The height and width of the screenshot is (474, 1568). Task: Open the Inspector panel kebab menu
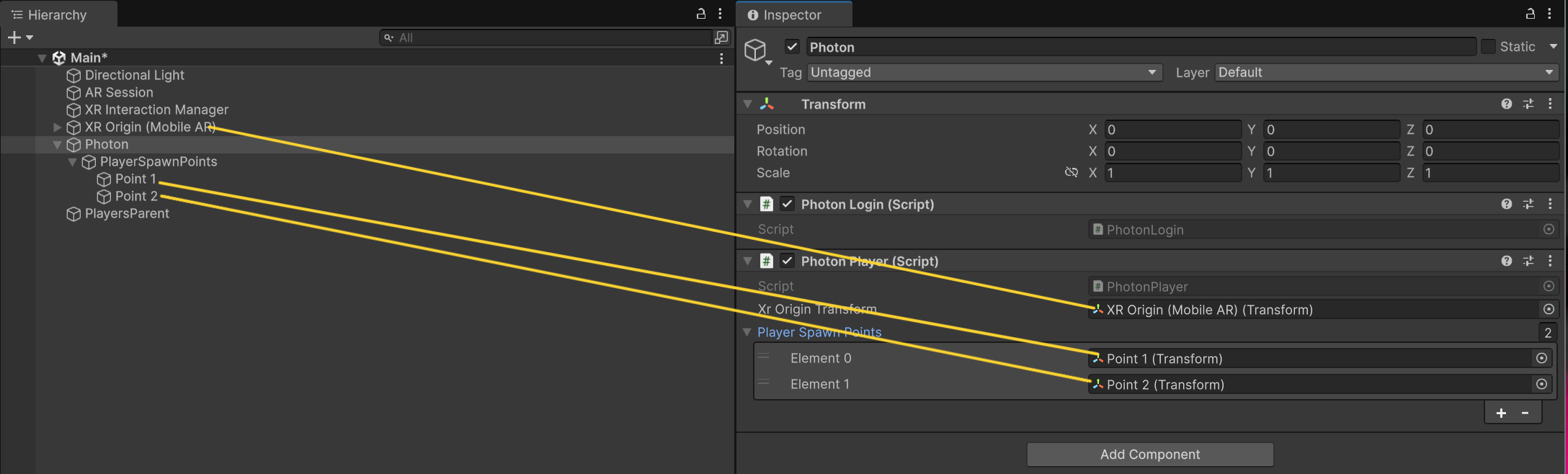tap(1549, 14)
